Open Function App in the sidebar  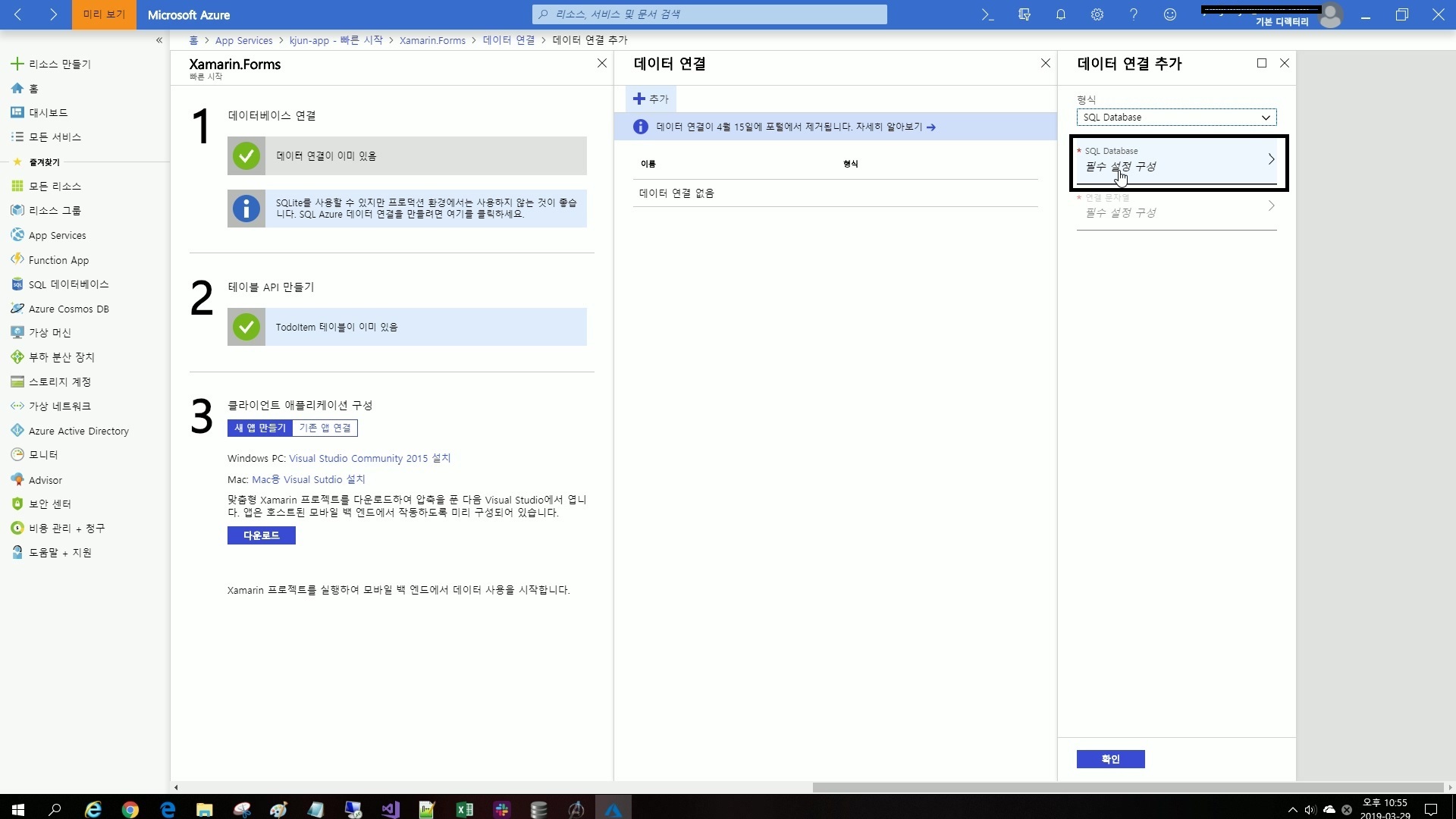click(58, 260)
